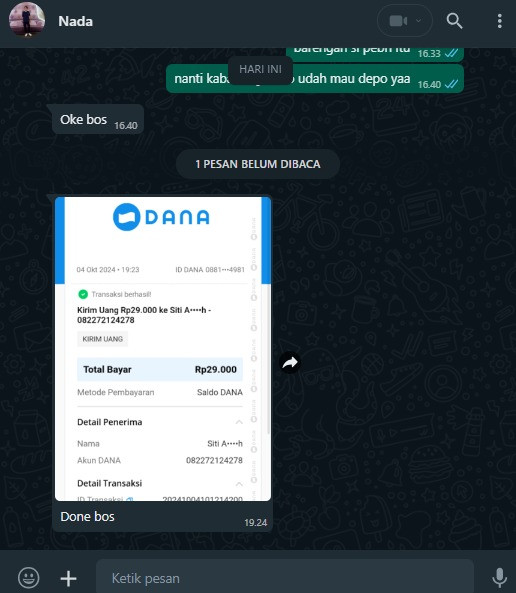Open contact info via the Nada name
This screenshot has height=593, width=516.
(75, 21)
